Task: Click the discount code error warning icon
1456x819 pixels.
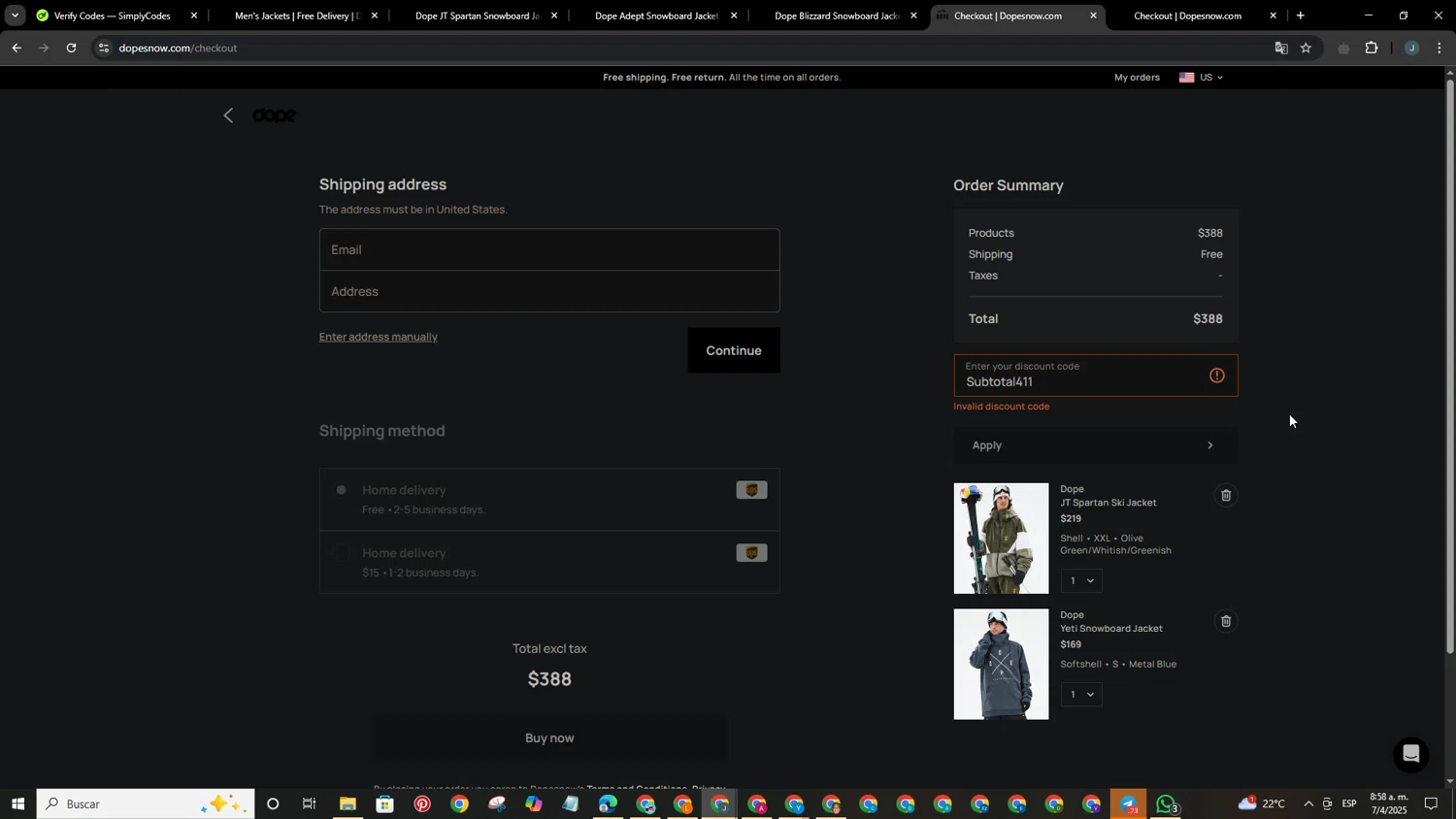Action: (1216, 376)
